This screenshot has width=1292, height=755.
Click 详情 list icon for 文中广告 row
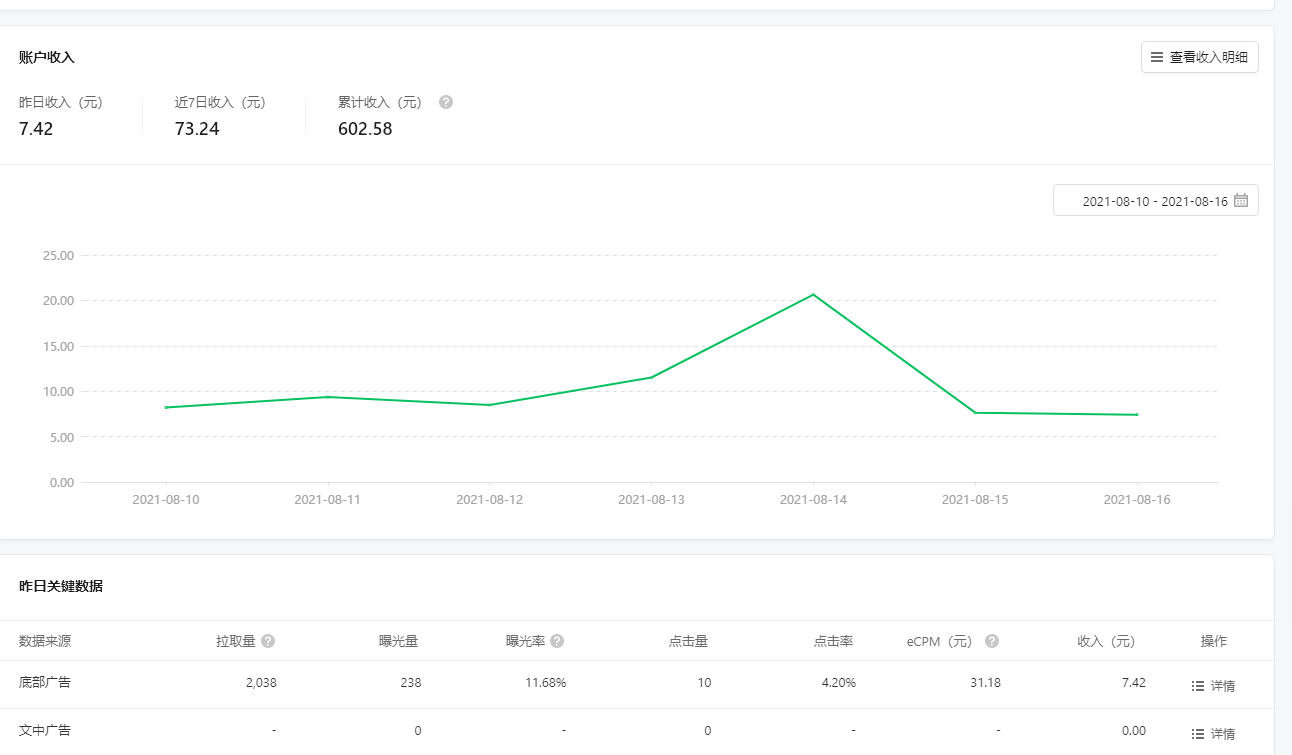click(1198, 733)
